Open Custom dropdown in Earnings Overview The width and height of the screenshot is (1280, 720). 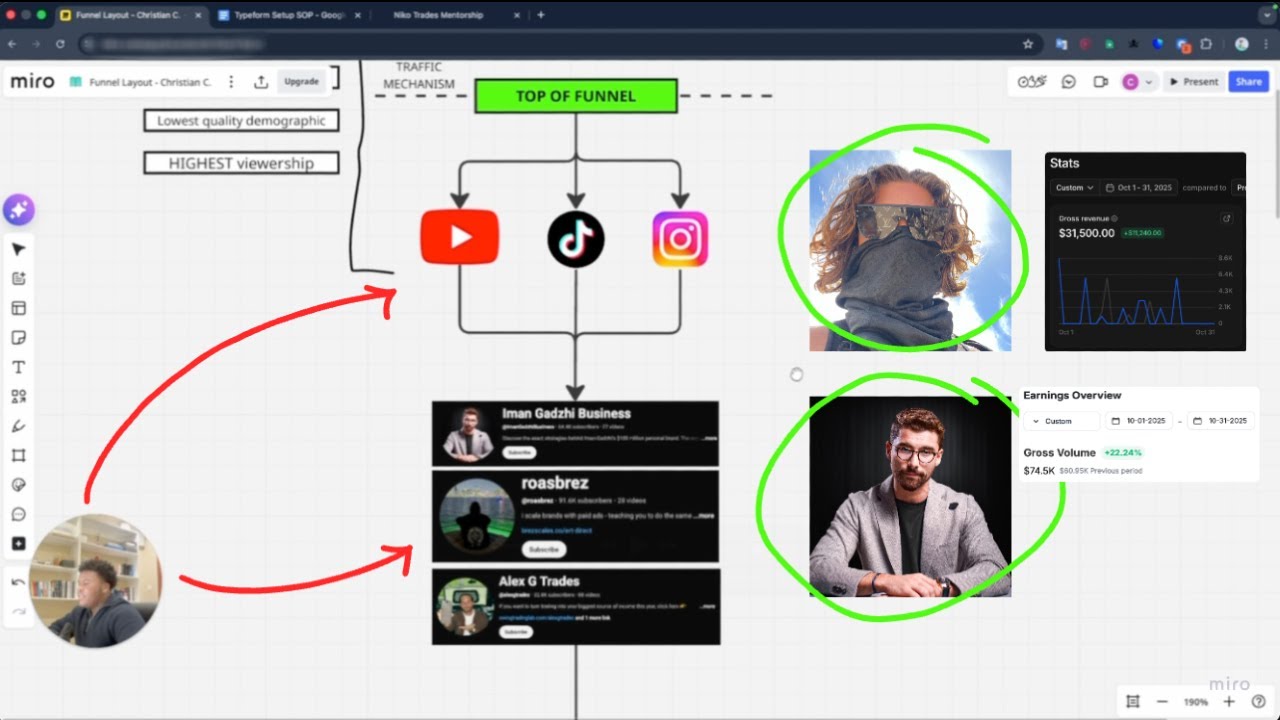tap(1062, 421)
